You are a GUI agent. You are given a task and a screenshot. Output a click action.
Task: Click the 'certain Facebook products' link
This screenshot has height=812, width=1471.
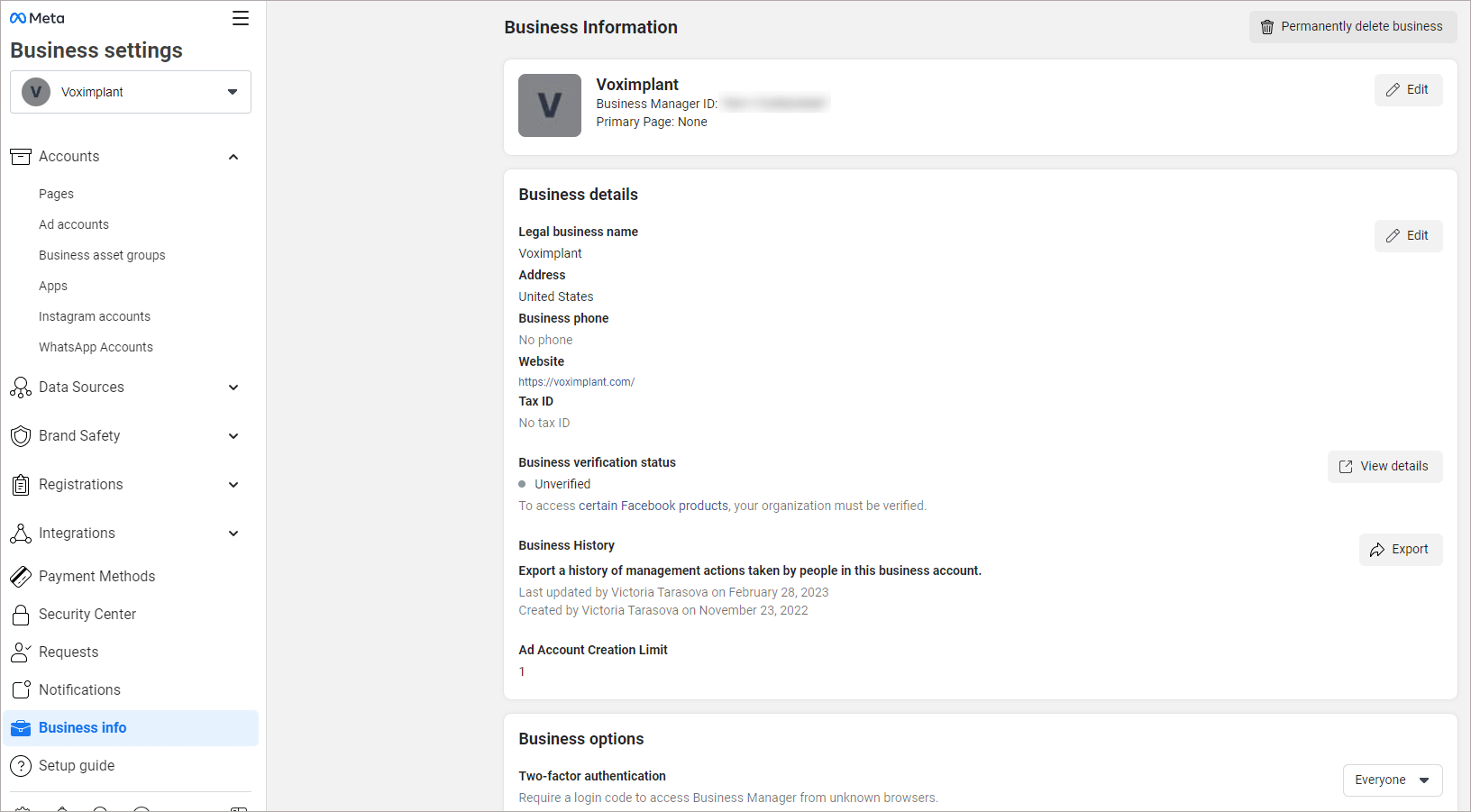click(x=653, y=506)
